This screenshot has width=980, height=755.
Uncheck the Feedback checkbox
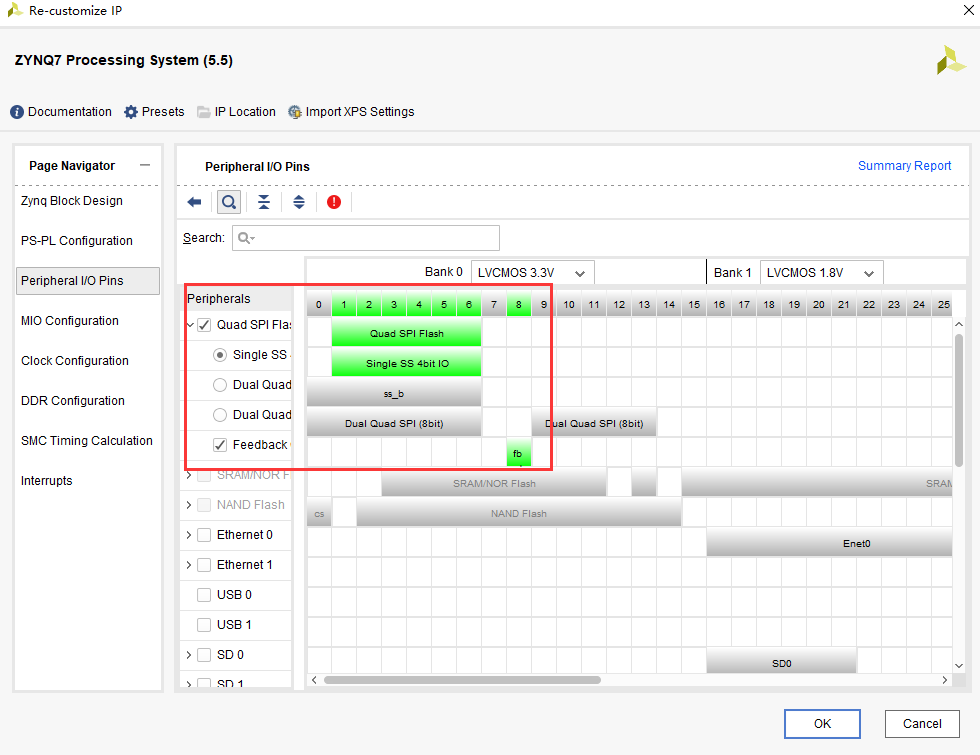219,445
